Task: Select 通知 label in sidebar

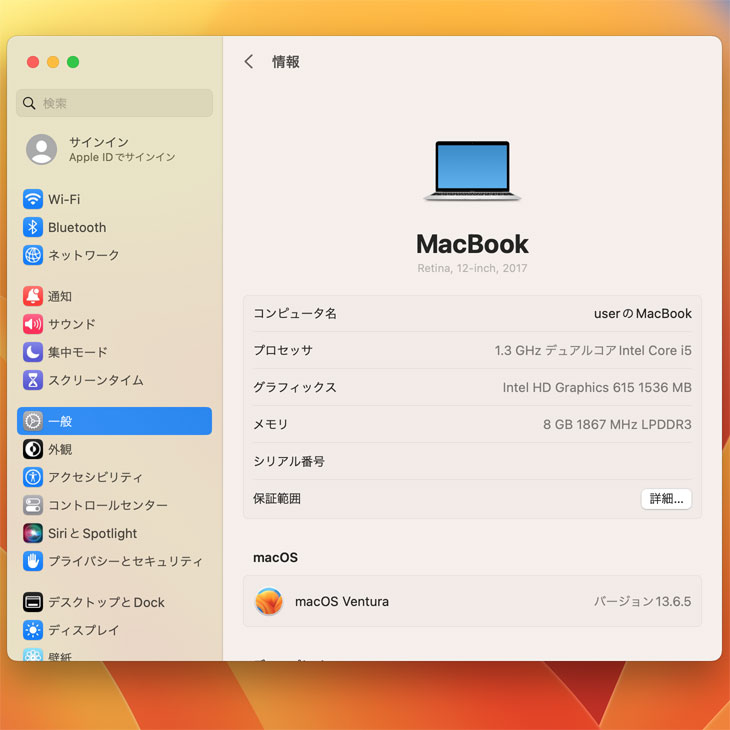Action: (60, 296)
